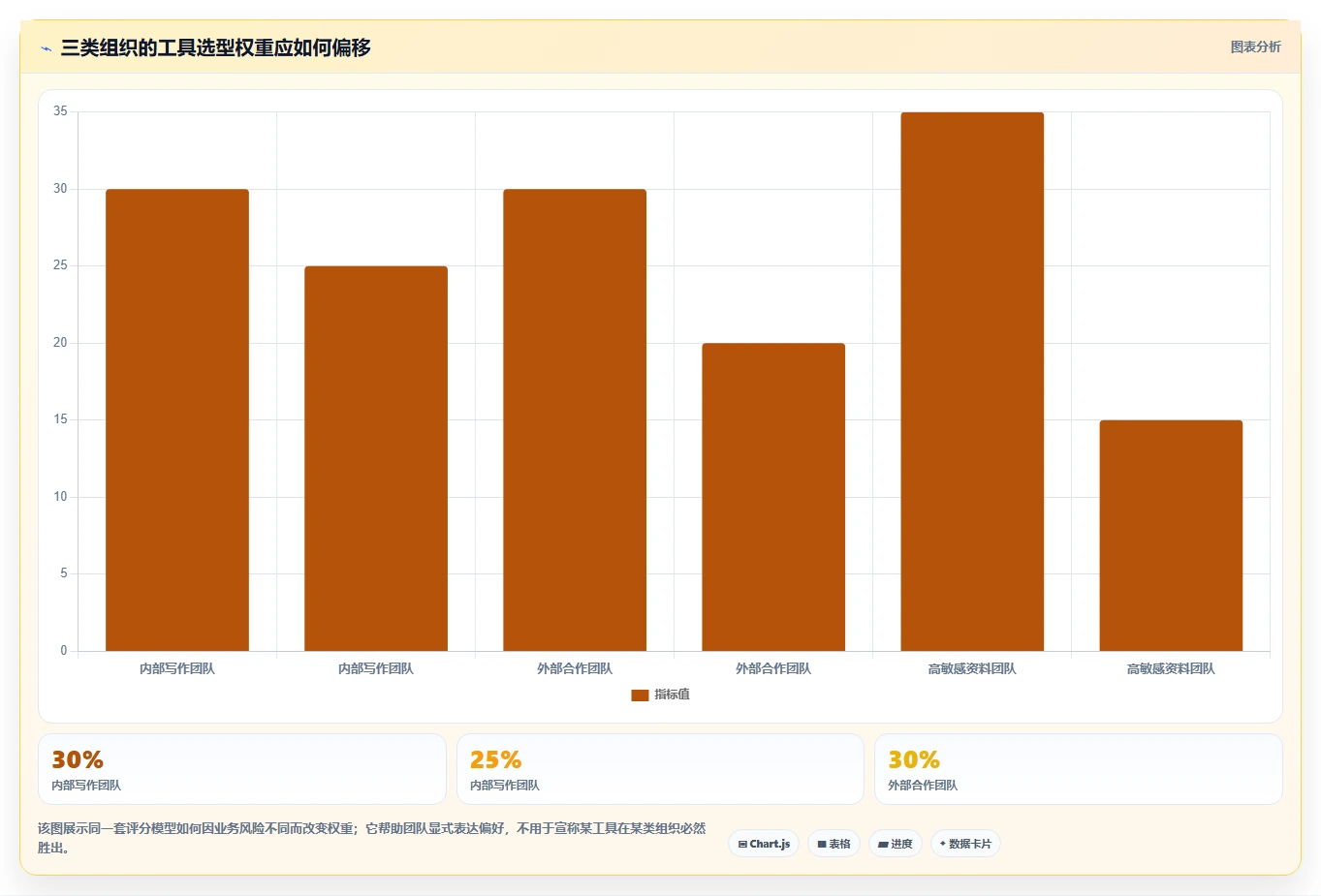Click the y-axis tick label 35
This screenshot has width=1321, height=896.
60,111
